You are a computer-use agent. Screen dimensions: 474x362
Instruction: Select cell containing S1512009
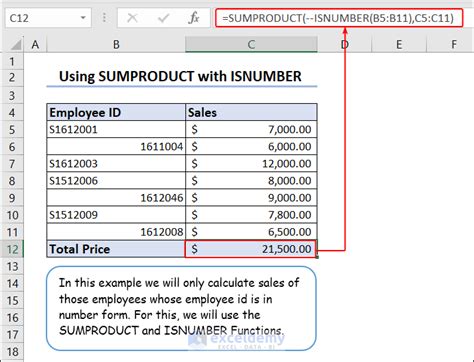click(116, 215)
